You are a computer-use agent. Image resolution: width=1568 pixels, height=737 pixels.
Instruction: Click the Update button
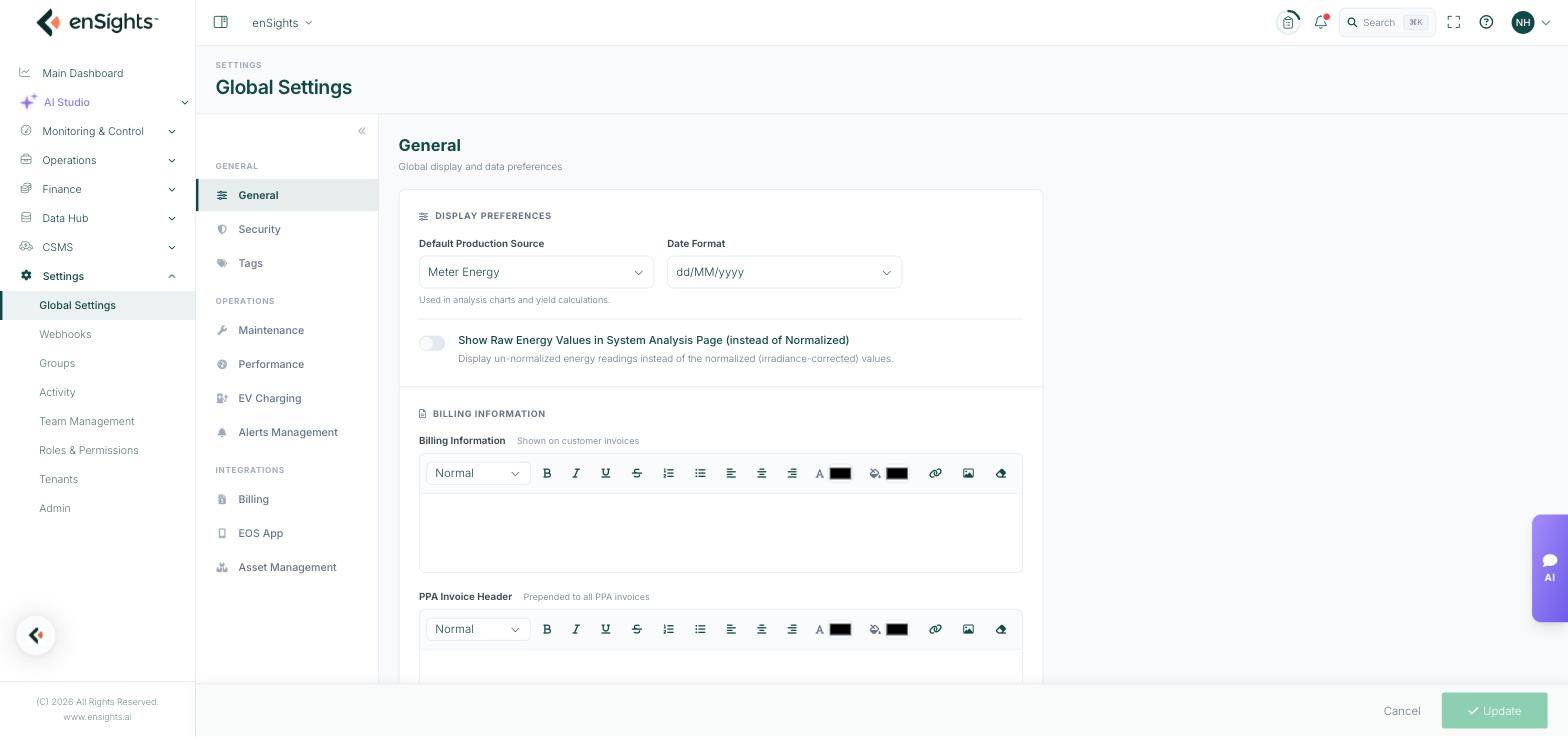click(x=1494, y=711)
